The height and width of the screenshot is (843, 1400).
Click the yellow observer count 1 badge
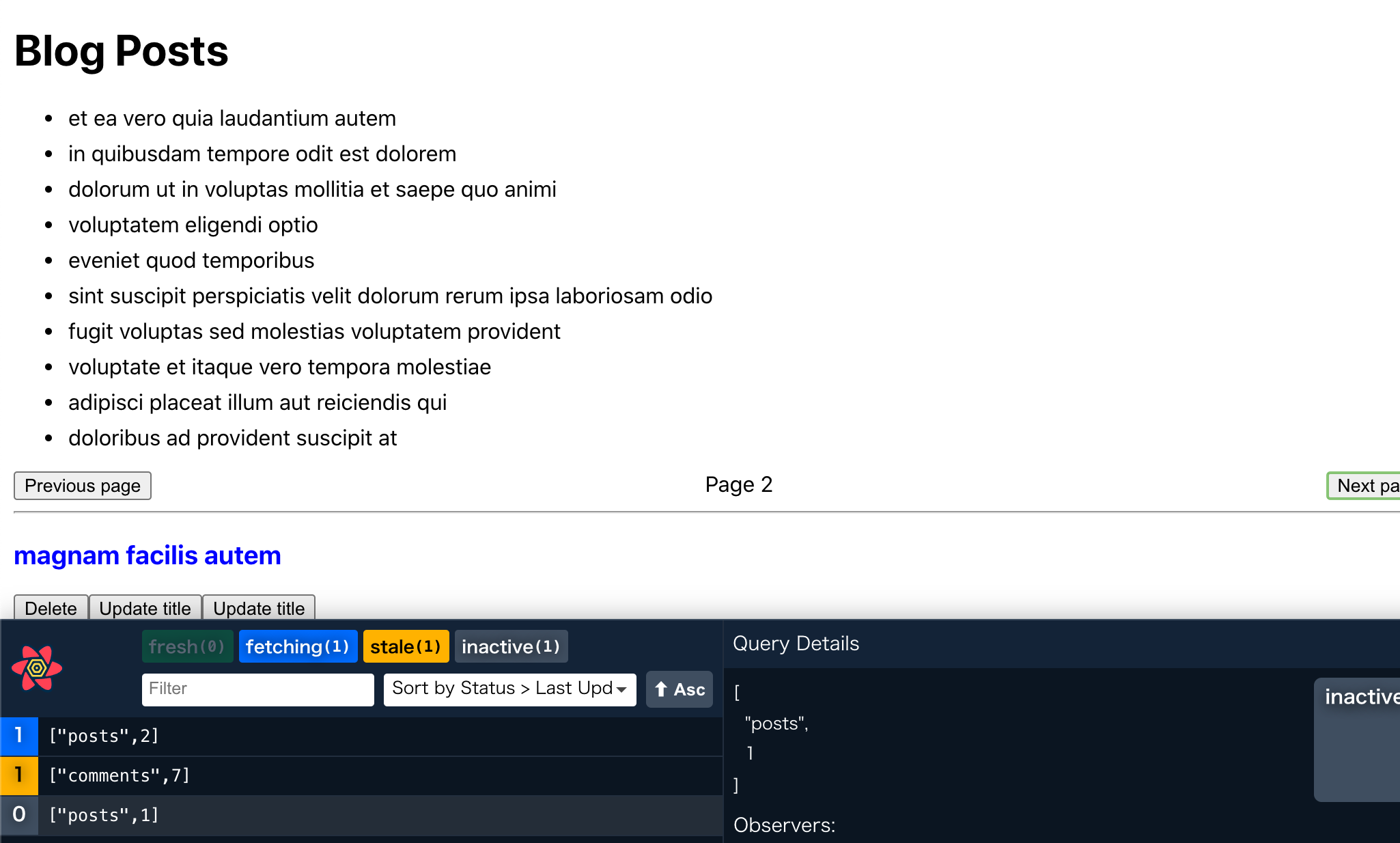[x=18, y=775]
